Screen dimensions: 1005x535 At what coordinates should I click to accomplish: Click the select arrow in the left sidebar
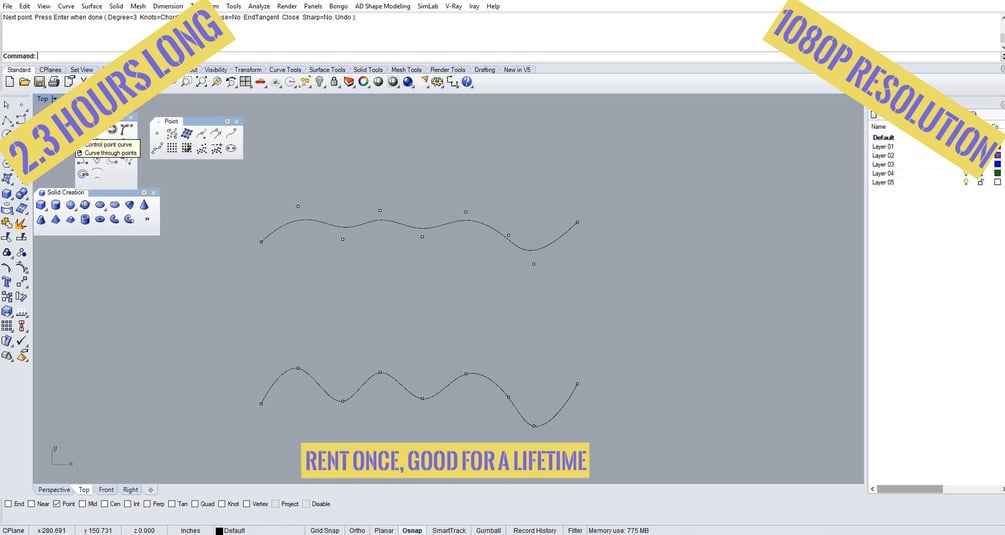pos(7,104)
